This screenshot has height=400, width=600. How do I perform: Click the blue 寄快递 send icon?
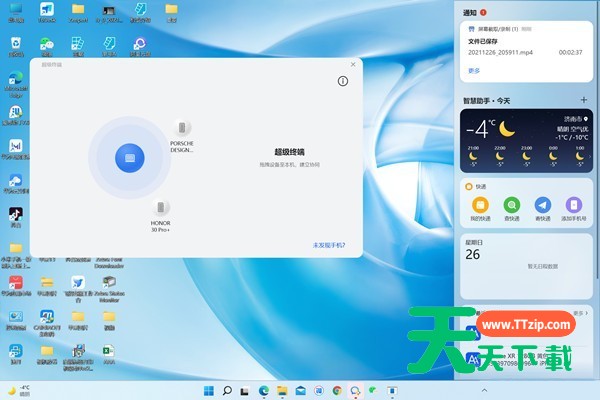pyautogui.click(x=542, y=204)
